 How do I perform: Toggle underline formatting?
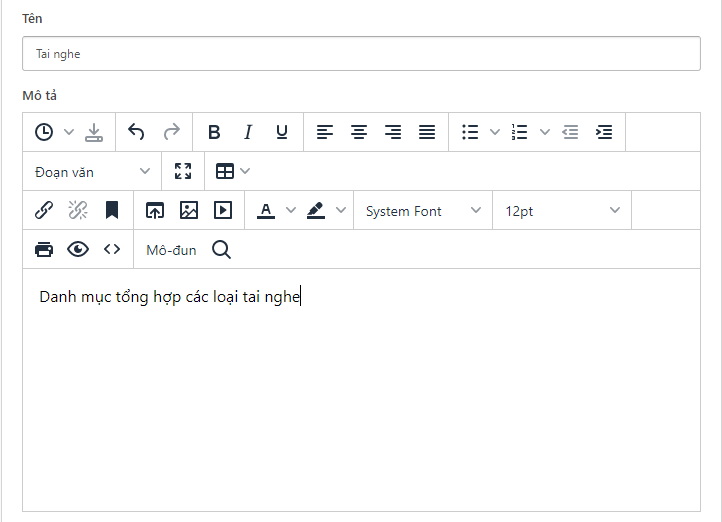click(282, 132)
